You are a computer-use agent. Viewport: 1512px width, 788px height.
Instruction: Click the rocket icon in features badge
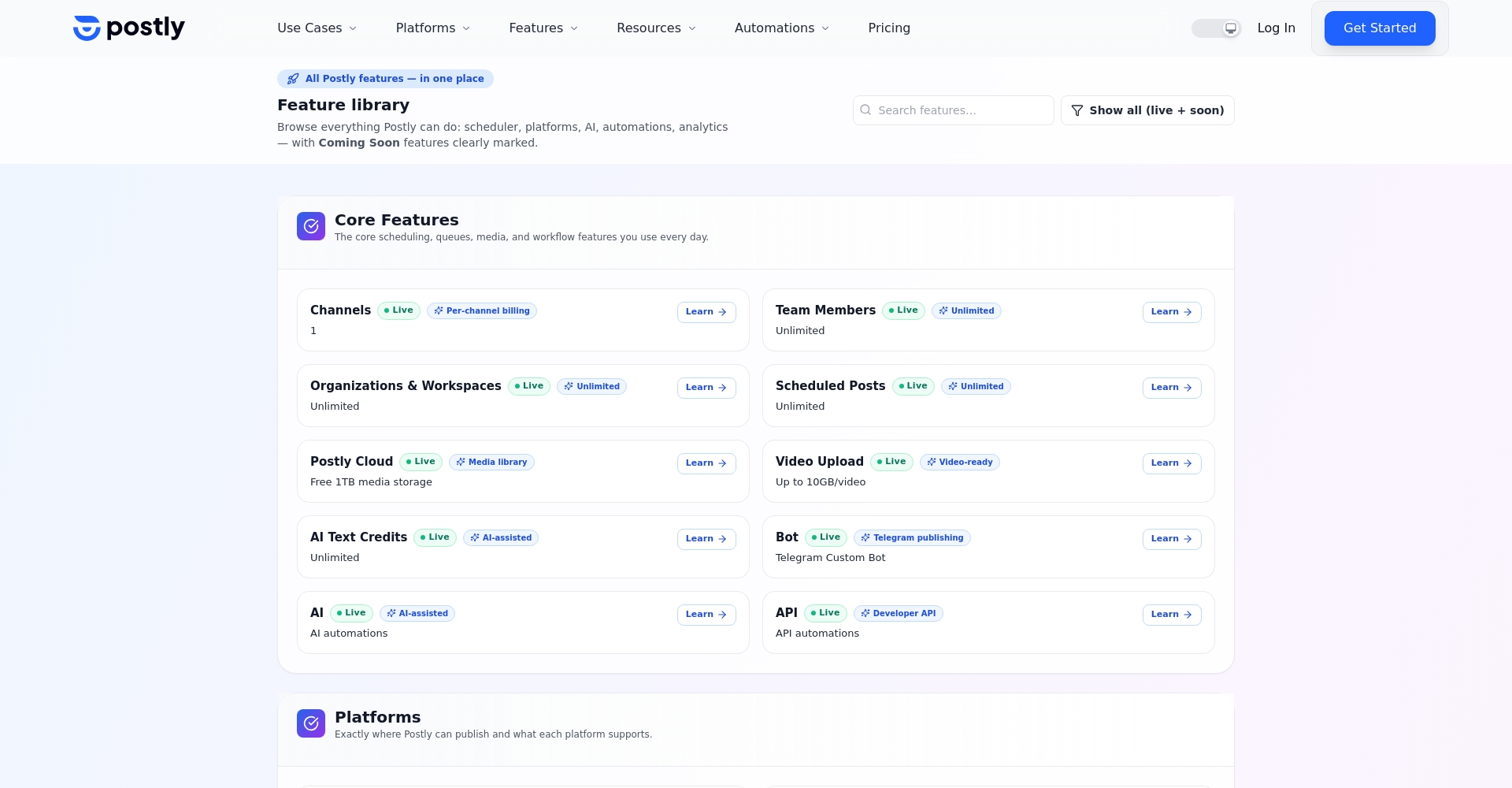click(x=293, y=79)
